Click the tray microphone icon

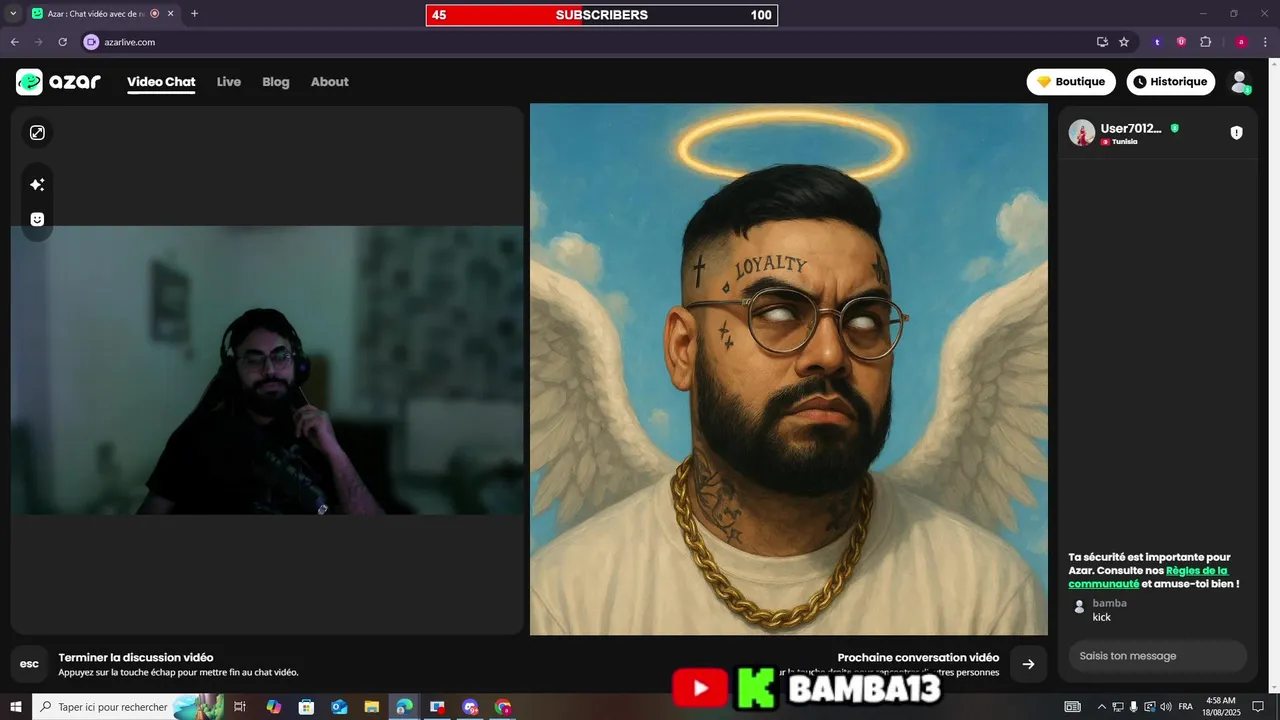click(1134, 707)
